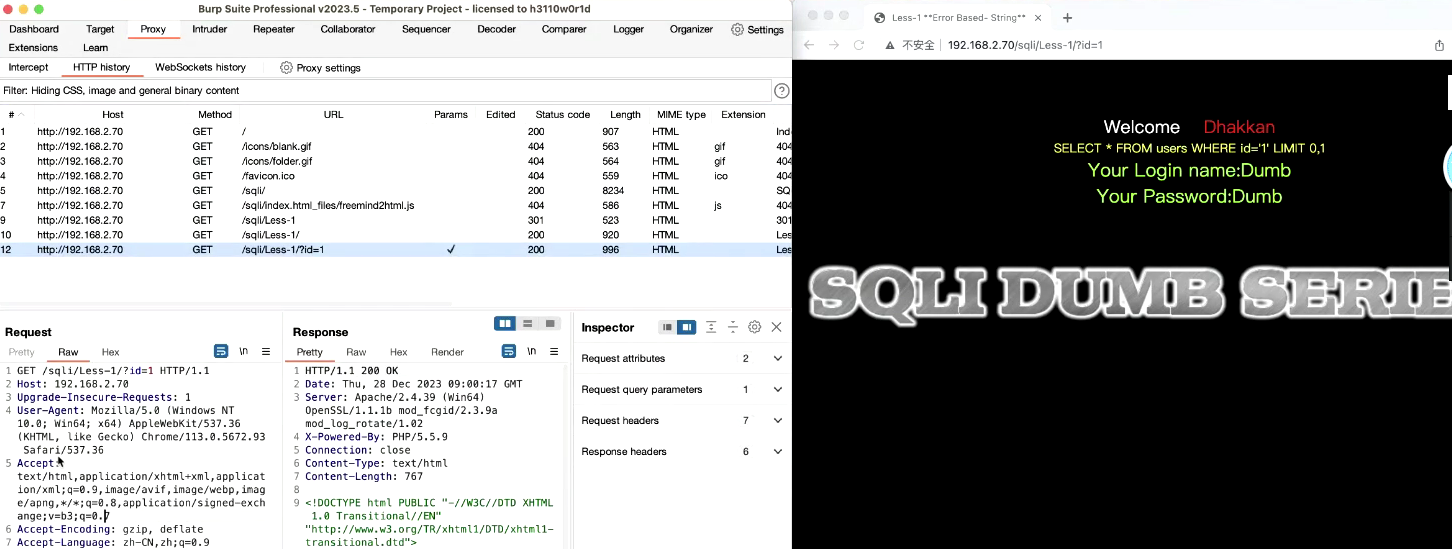Switch to Intercept sub-tab

pyautogui.click(x=28, y=67)
